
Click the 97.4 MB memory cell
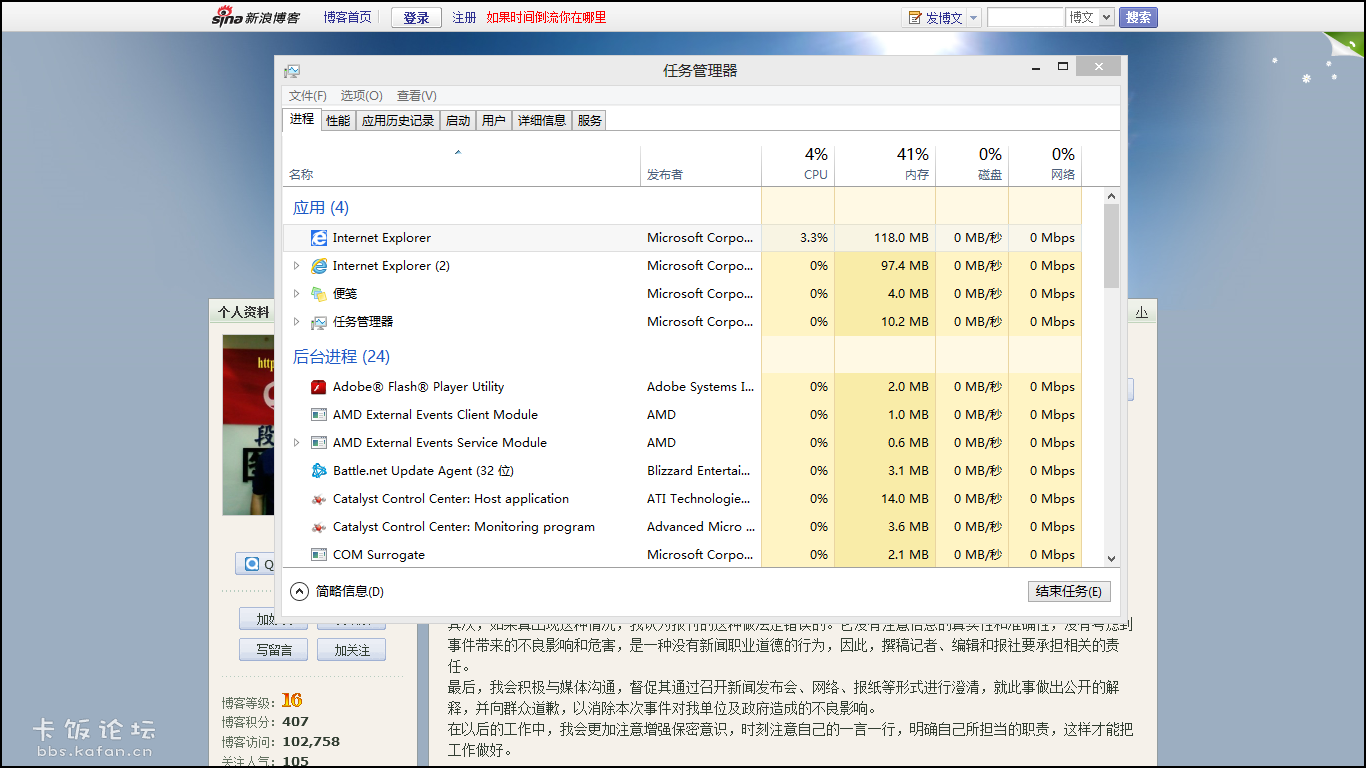(x=885, y=266)
